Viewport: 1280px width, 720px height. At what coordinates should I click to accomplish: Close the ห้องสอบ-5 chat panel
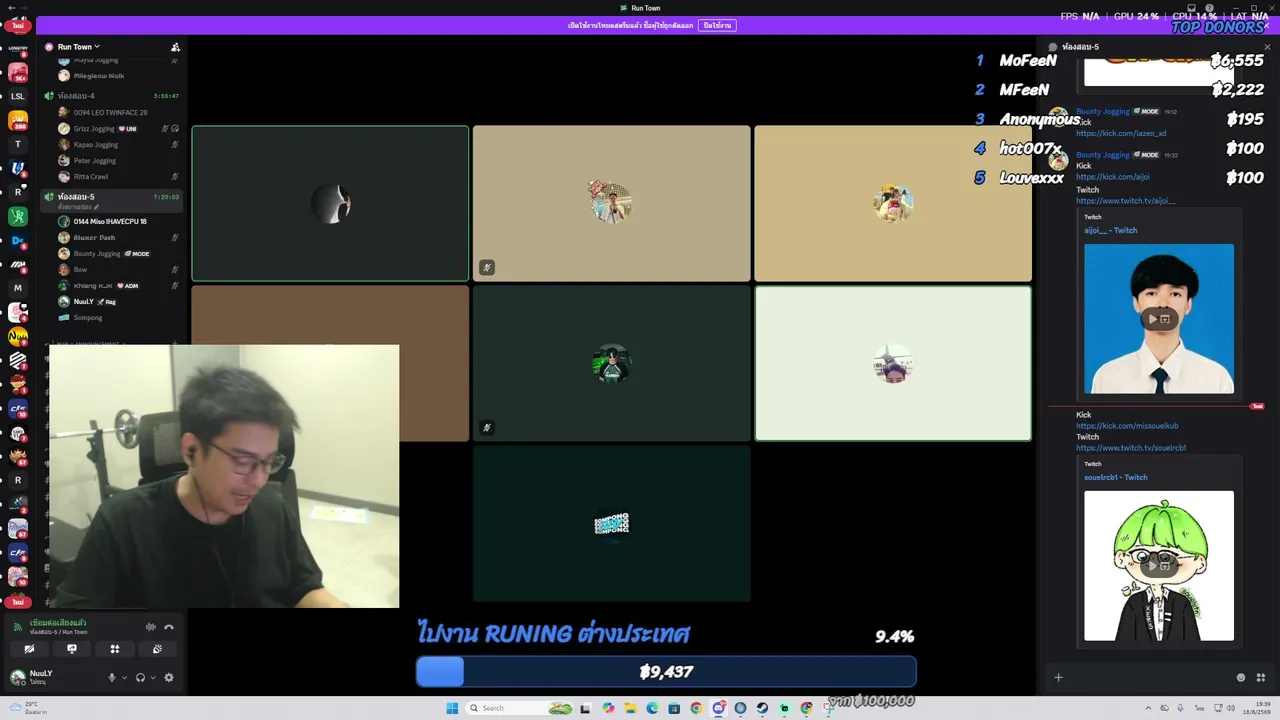[1267, 47]
